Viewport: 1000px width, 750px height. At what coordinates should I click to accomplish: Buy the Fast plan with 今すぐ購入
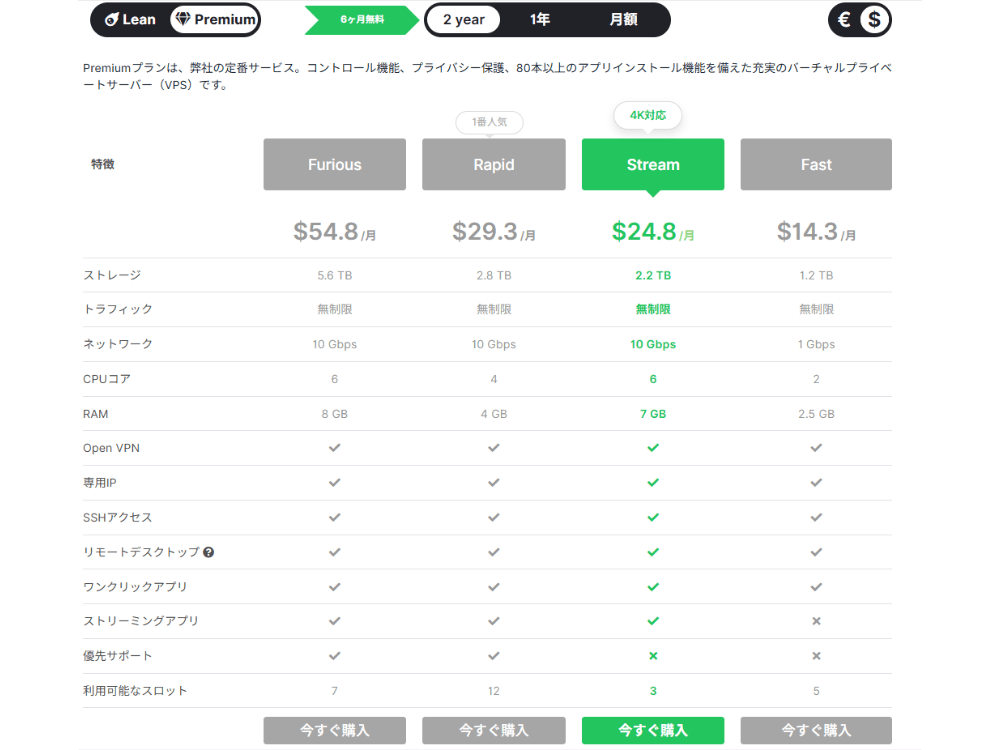[x=816, y=730]
